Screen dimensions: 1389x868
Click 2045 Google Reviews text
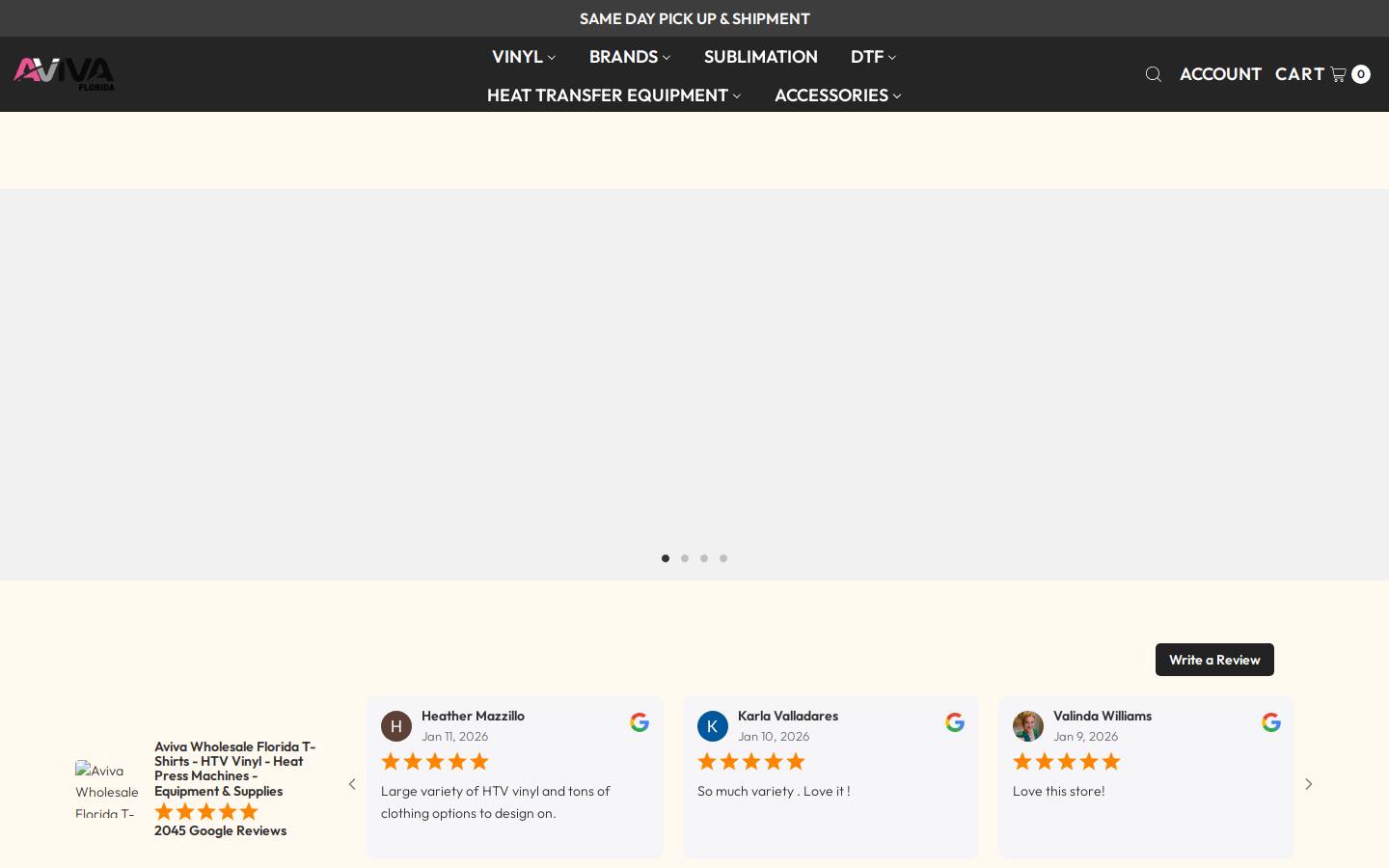click(x=220, y=830)
